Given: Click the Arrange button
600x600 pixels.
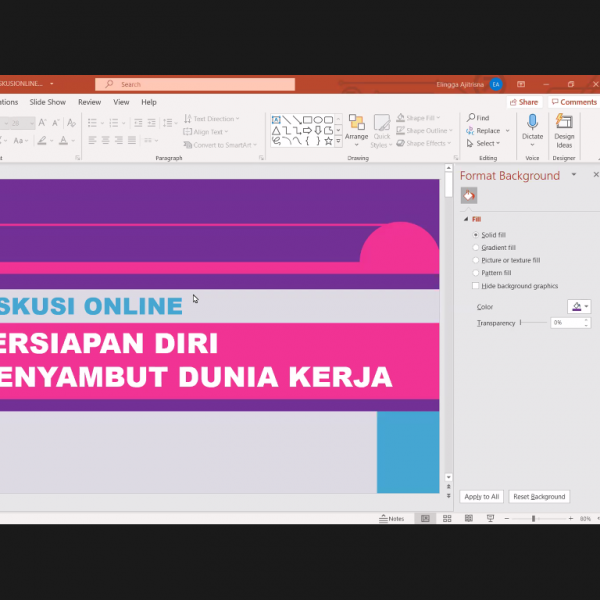Looking at the screenshot, I should pyautogui.click(x=356, y=131).
